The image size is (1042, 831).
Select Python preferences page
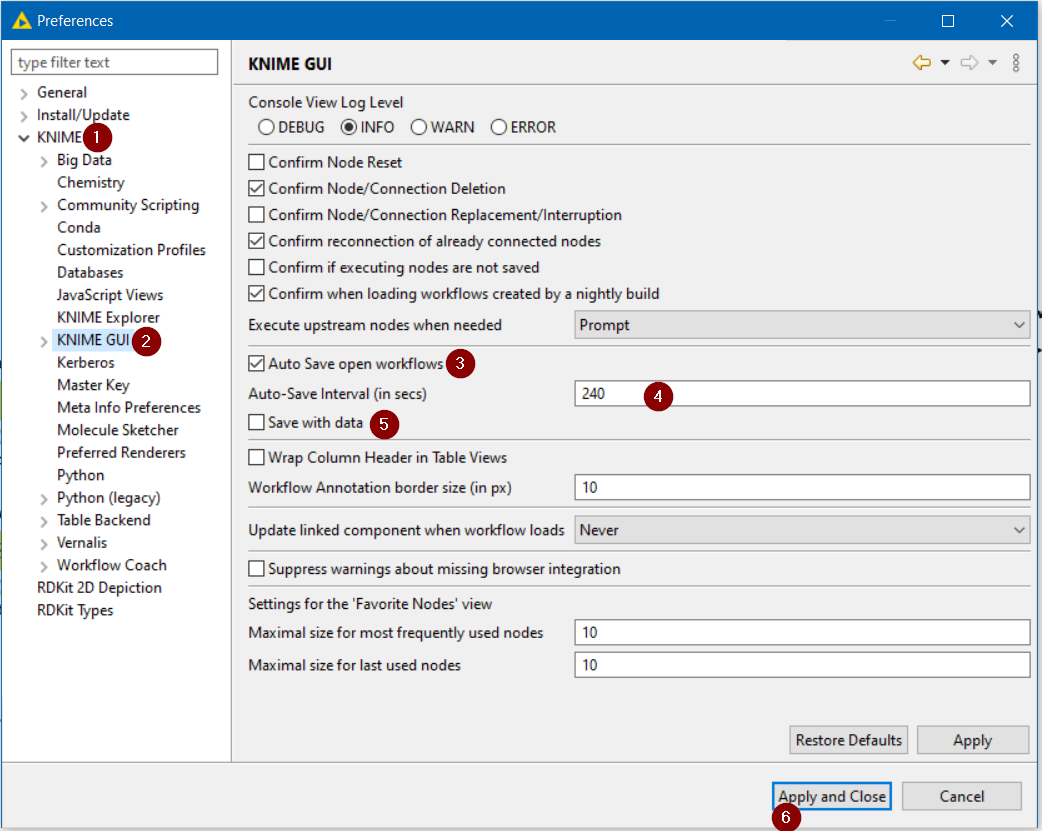(80, 475)
